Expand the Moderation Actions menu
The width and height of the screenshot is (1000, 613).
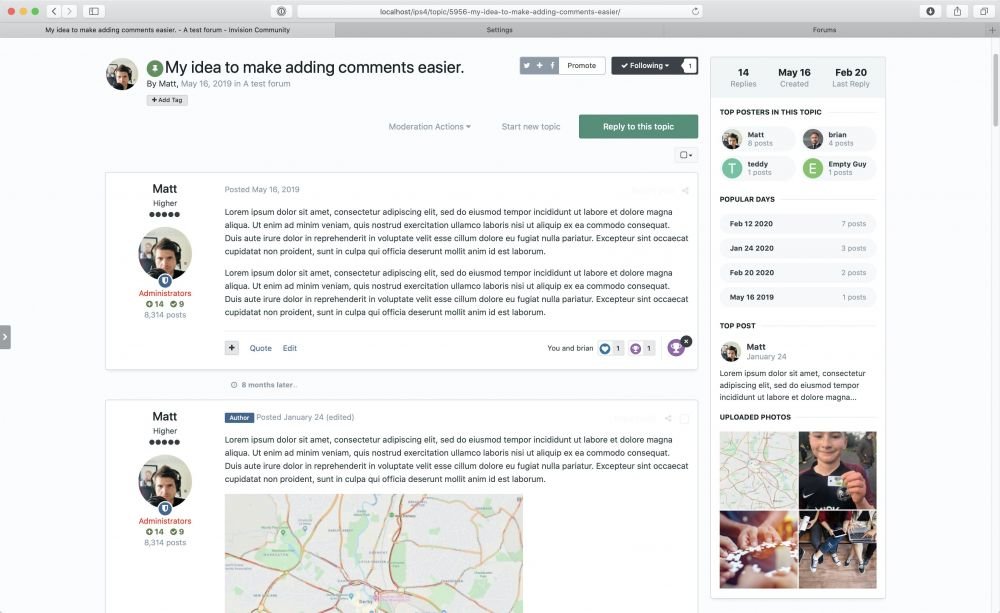pyautogui.click(x=429, y=127)
